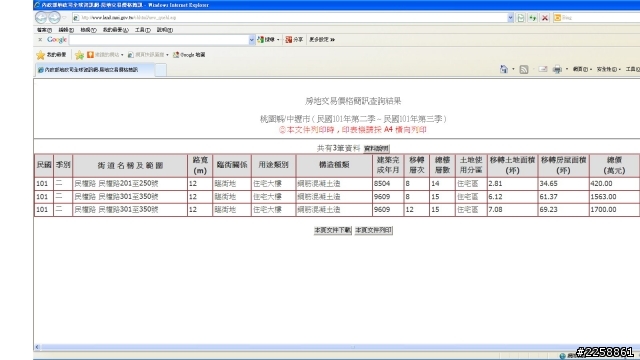Open 我的最愛 favorites star button

coord(51,55)
